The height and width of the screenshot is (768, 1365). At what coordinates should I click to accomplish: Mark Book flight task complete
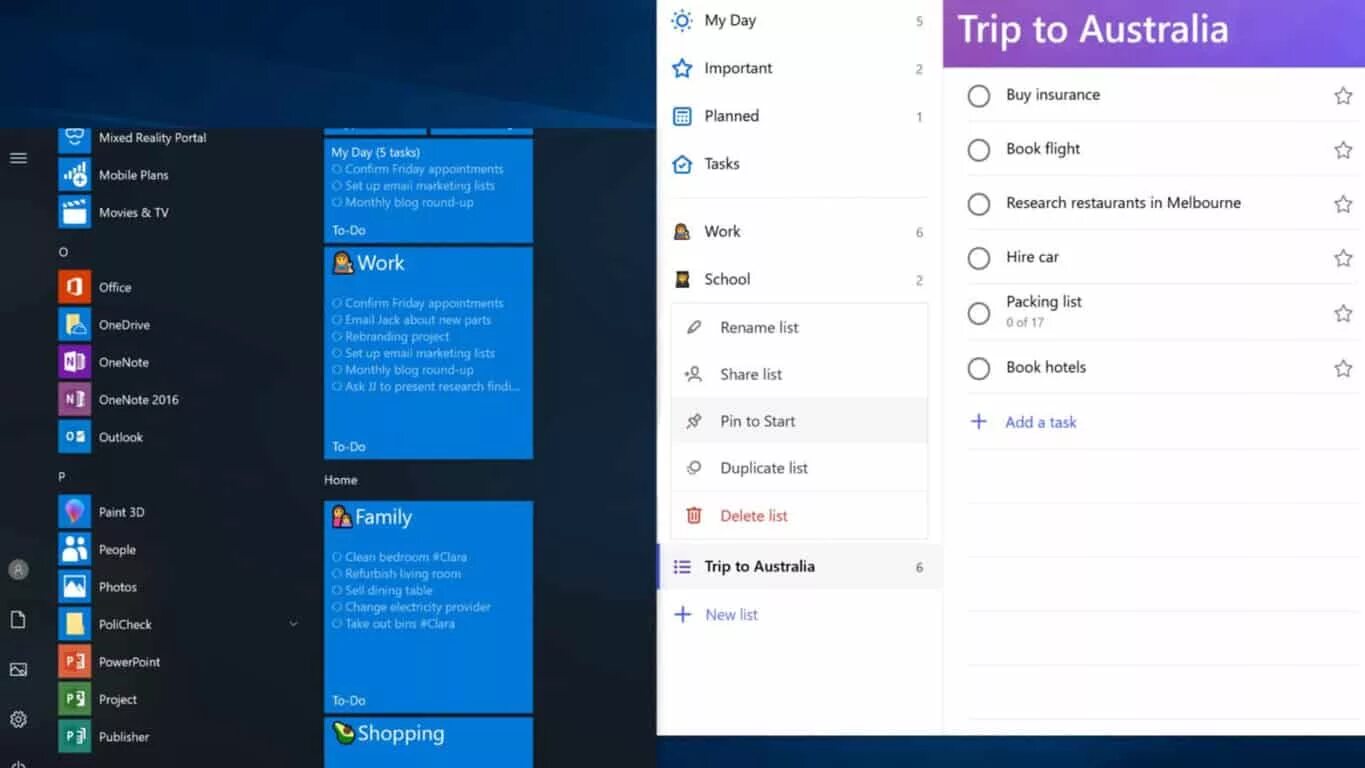click(979, 150)
